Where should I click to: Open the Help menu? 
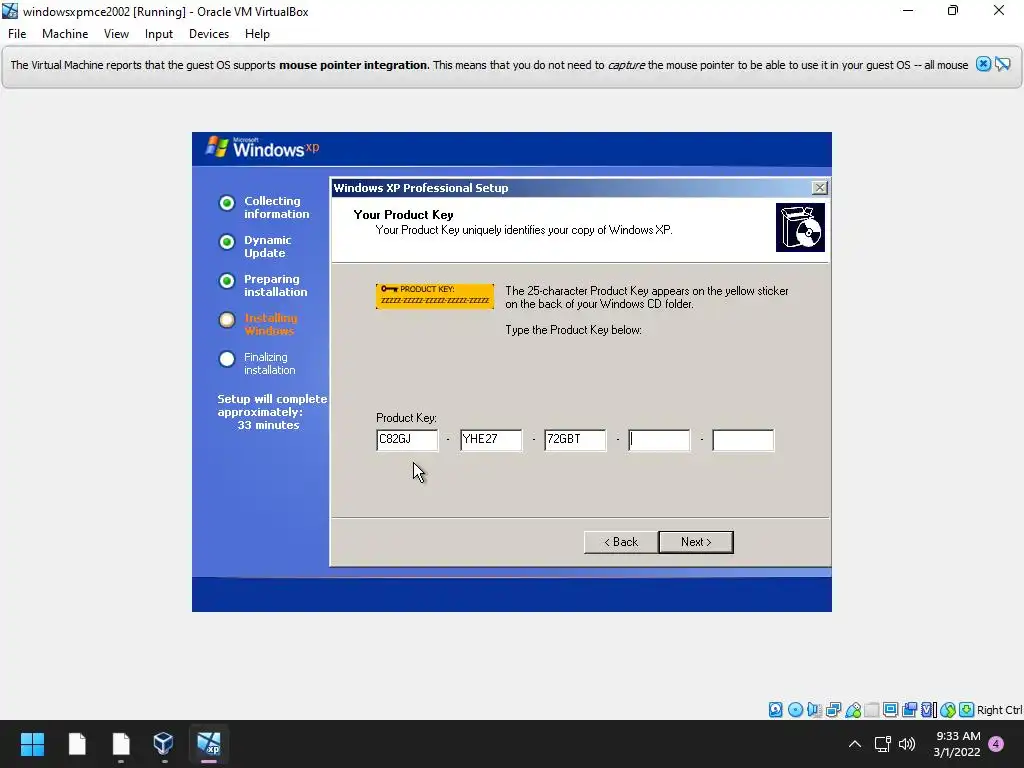click(257, 34)
